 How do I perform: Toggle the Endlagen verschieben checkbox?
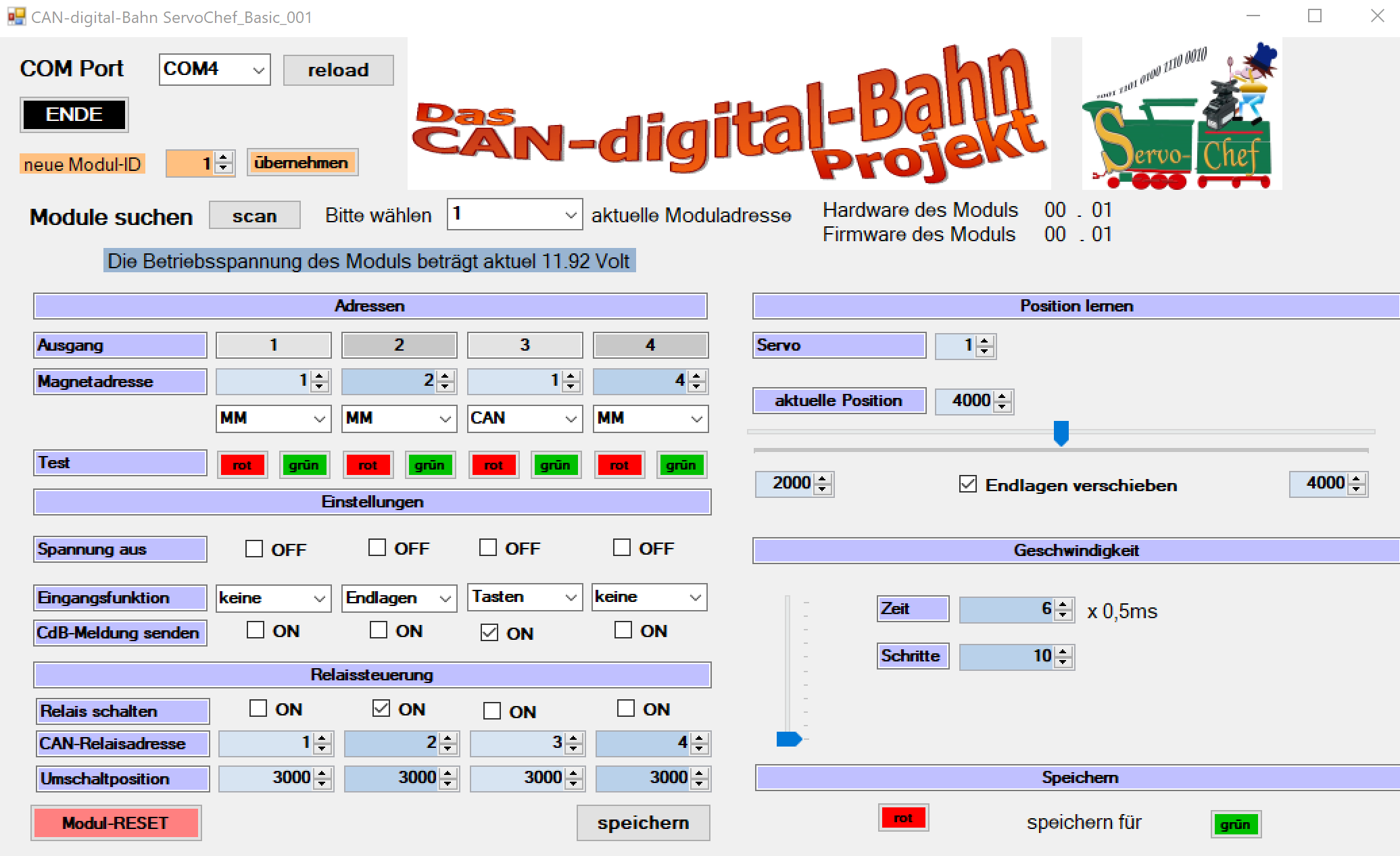click(968, 484)
